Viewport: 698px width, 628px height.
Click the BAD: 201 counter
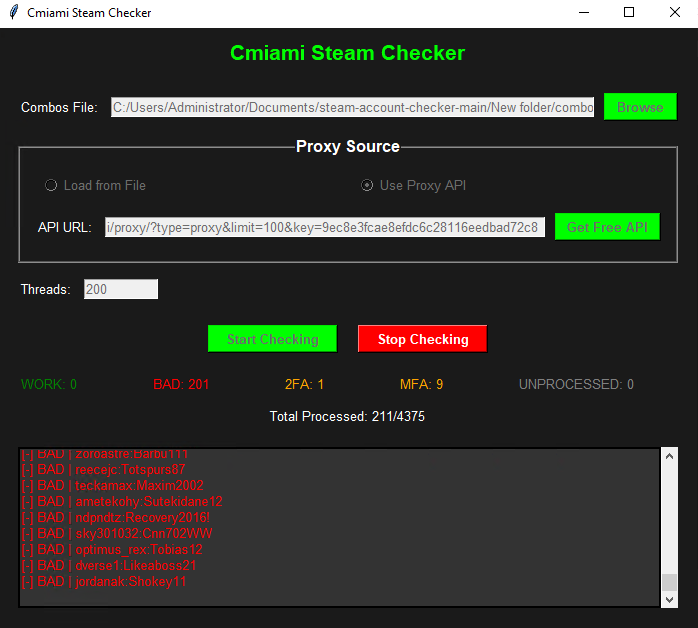[181, 384]
